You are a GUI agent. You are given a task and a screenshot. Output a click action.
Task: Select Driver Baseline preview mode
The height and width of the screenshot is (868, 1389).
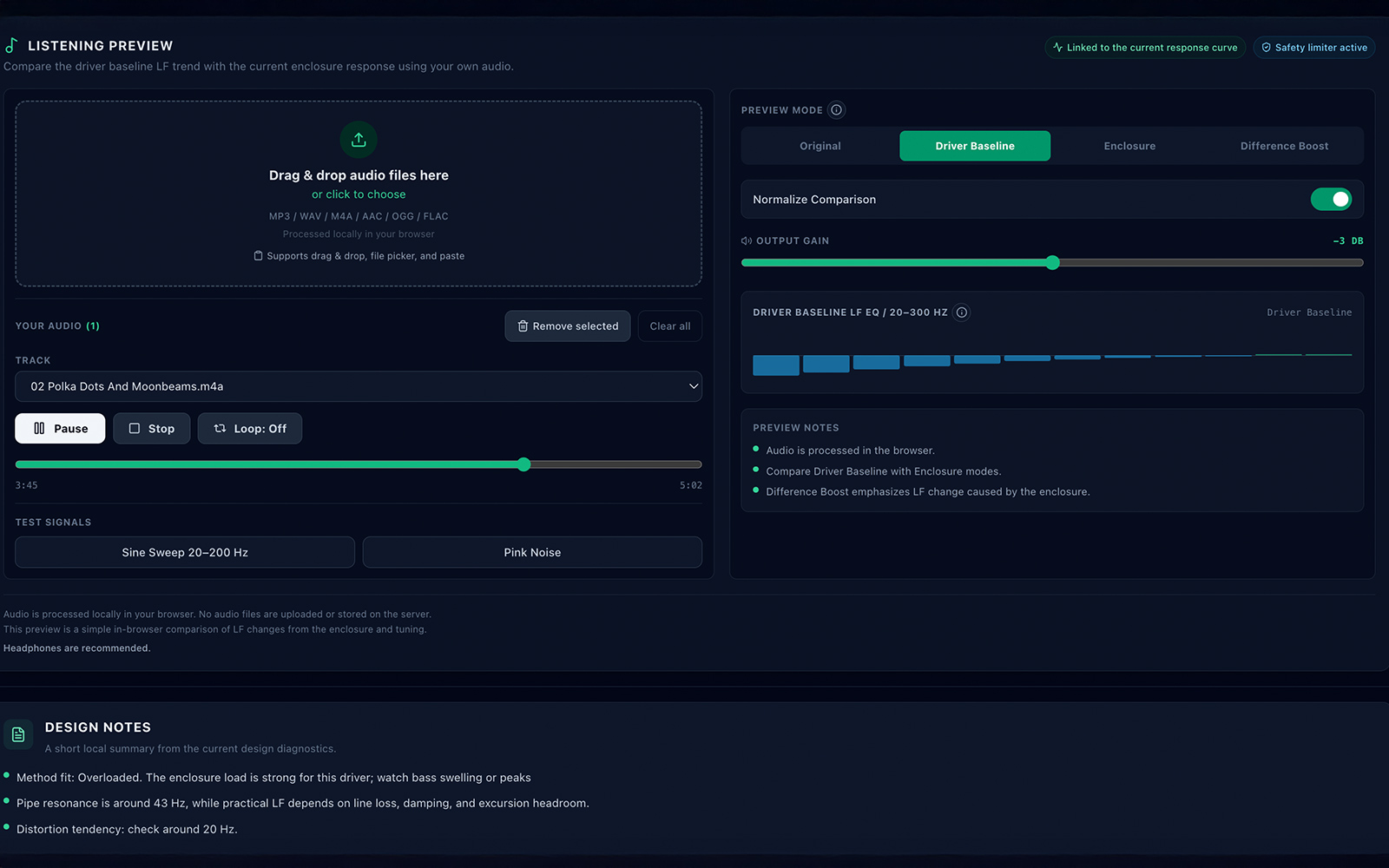click(x=975, y=146)
